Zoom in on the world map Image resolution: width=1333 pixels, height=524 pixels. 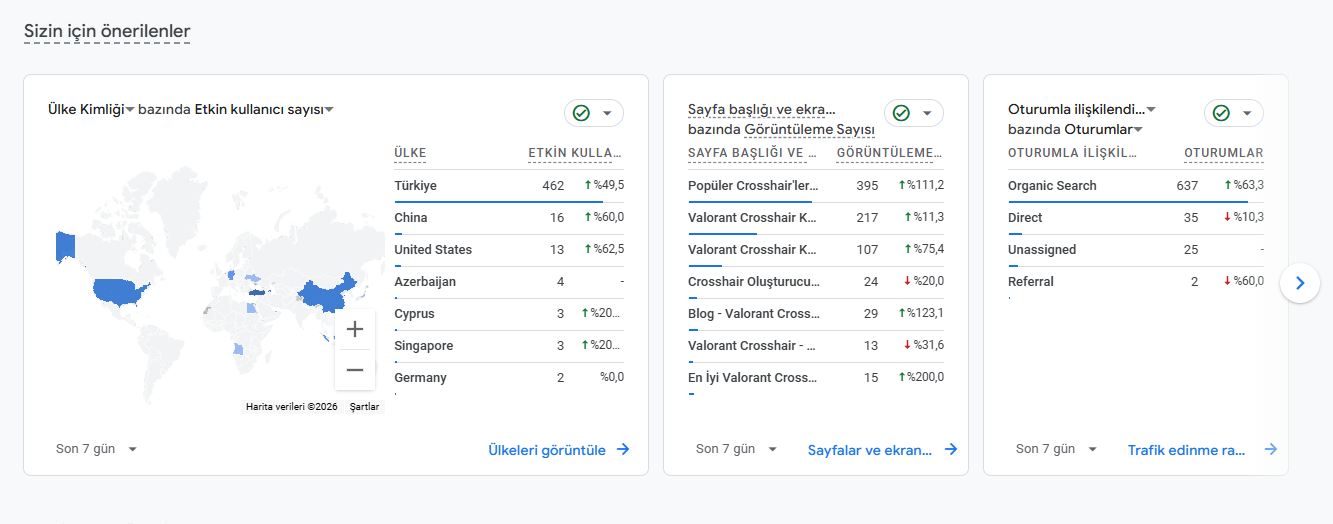354,329
